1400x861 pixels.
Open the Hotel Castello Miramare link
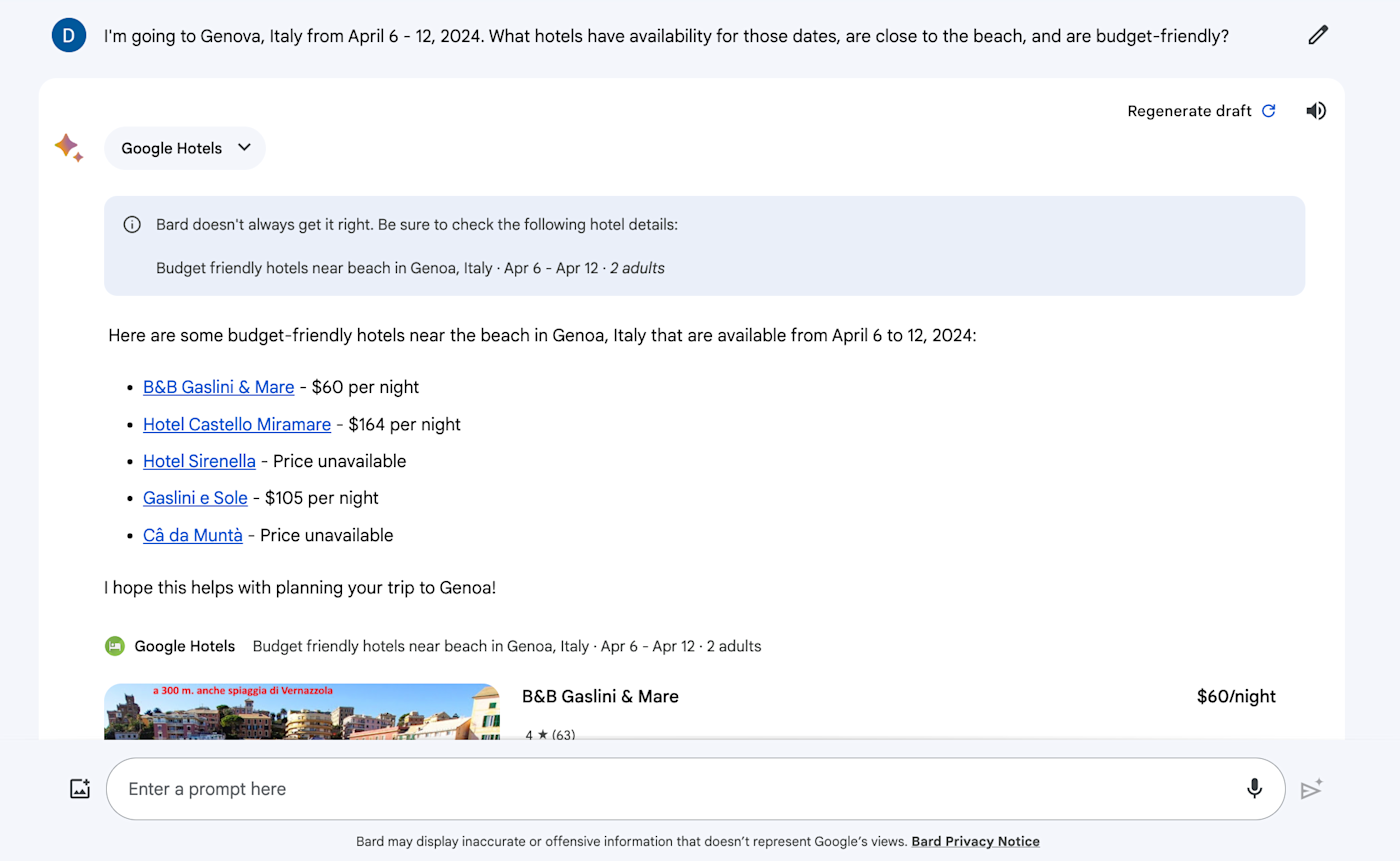pyautogui.click(x=237, y=424)
